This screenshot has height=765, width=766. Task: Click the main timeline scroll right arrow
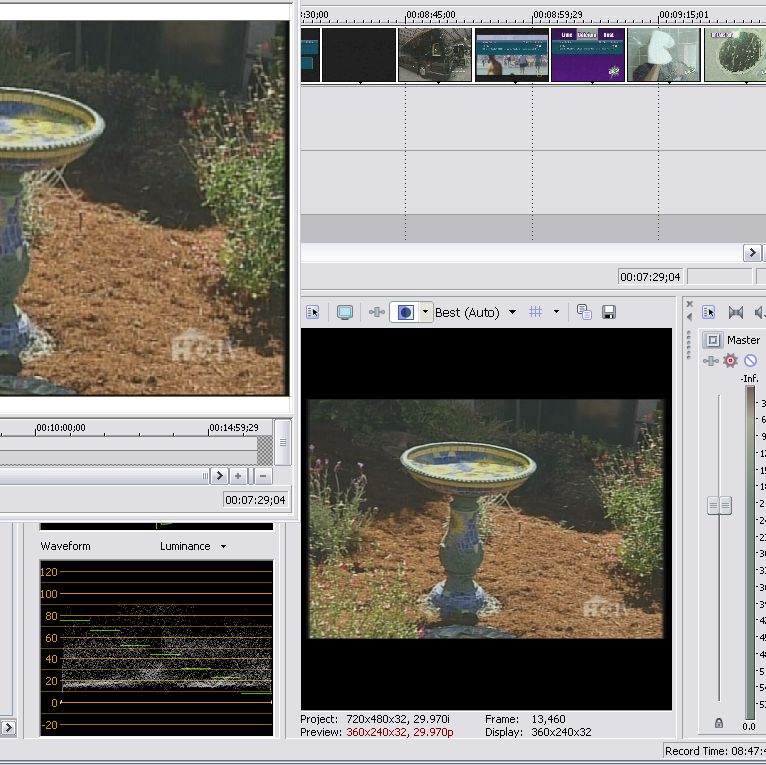pyautogui.click(x=752, y=253)
